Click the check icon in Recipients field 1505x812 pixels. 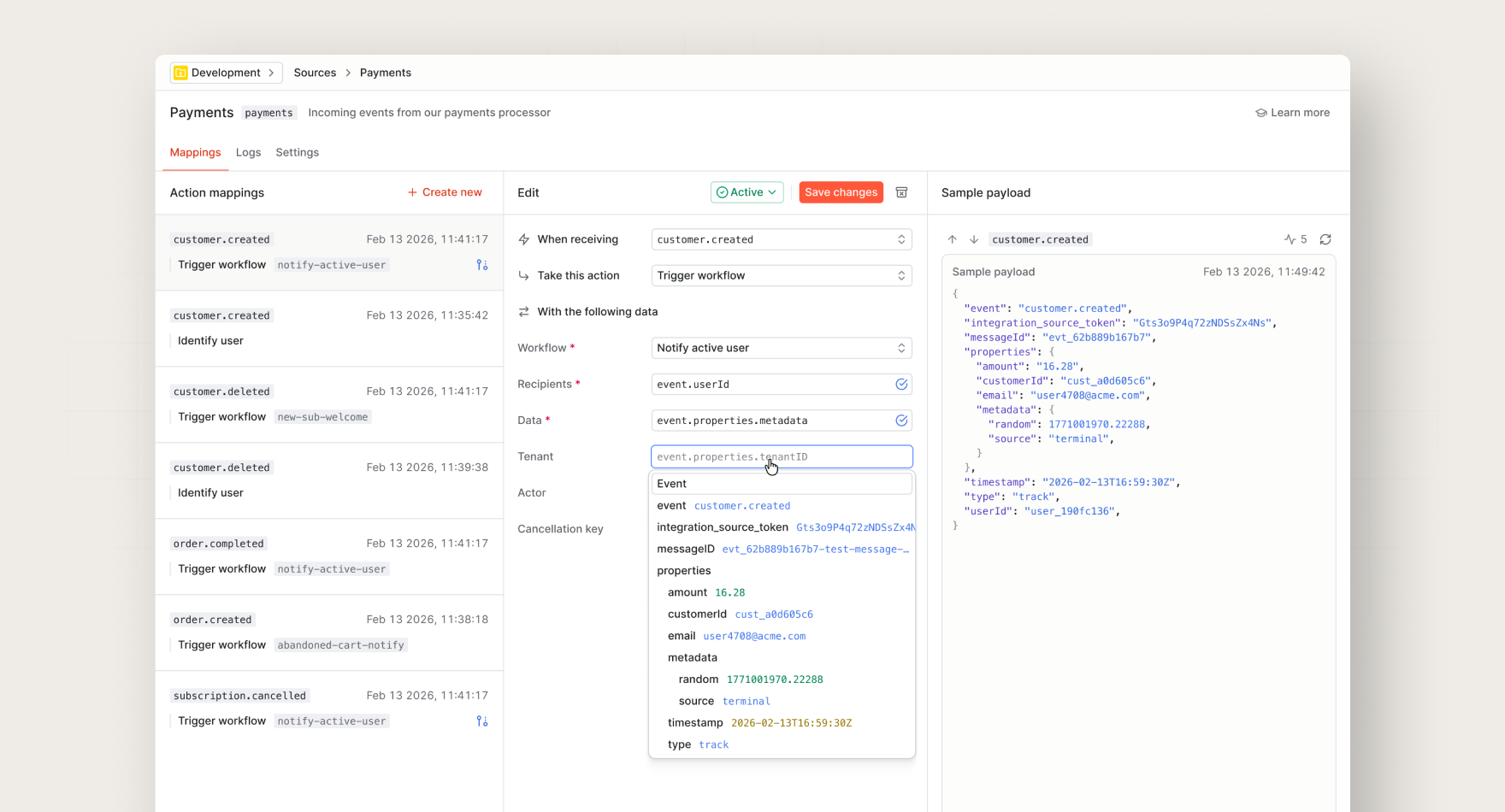pyautogui.click(x=901, y=385)
